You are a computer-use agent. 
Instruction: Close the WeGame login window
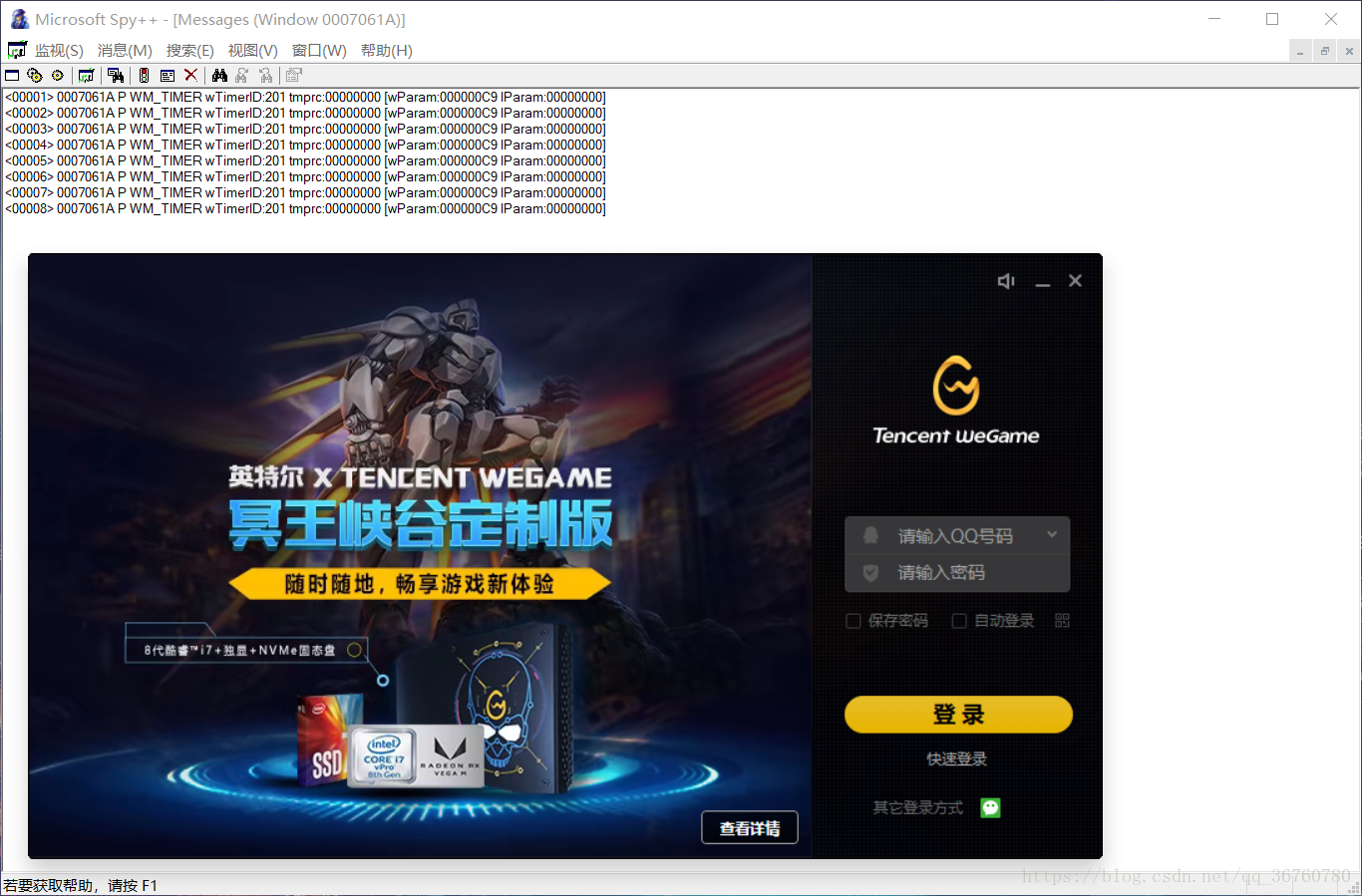coord(1075,281)
